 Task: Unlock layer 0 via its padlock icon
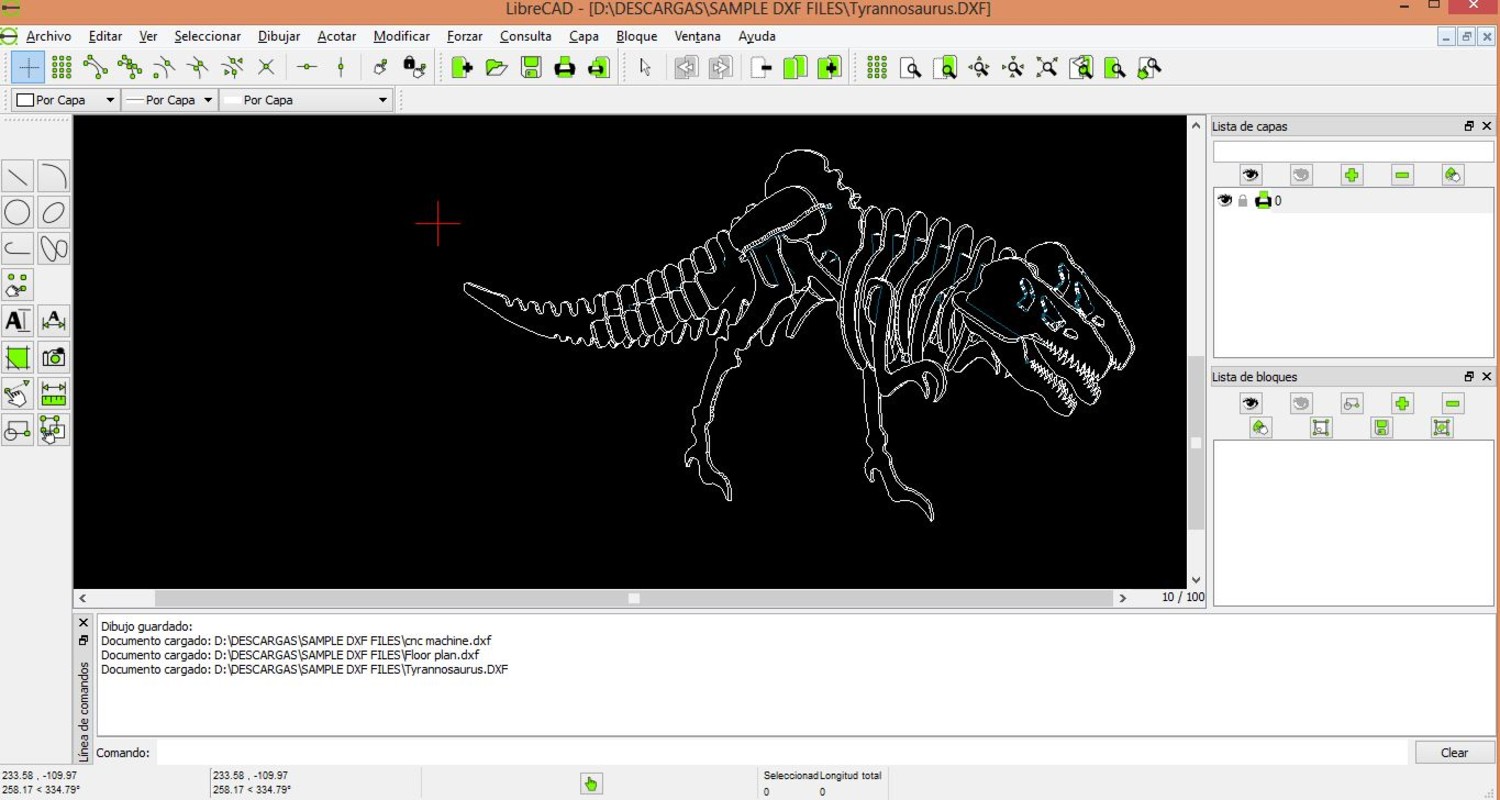pos(1243,200)
